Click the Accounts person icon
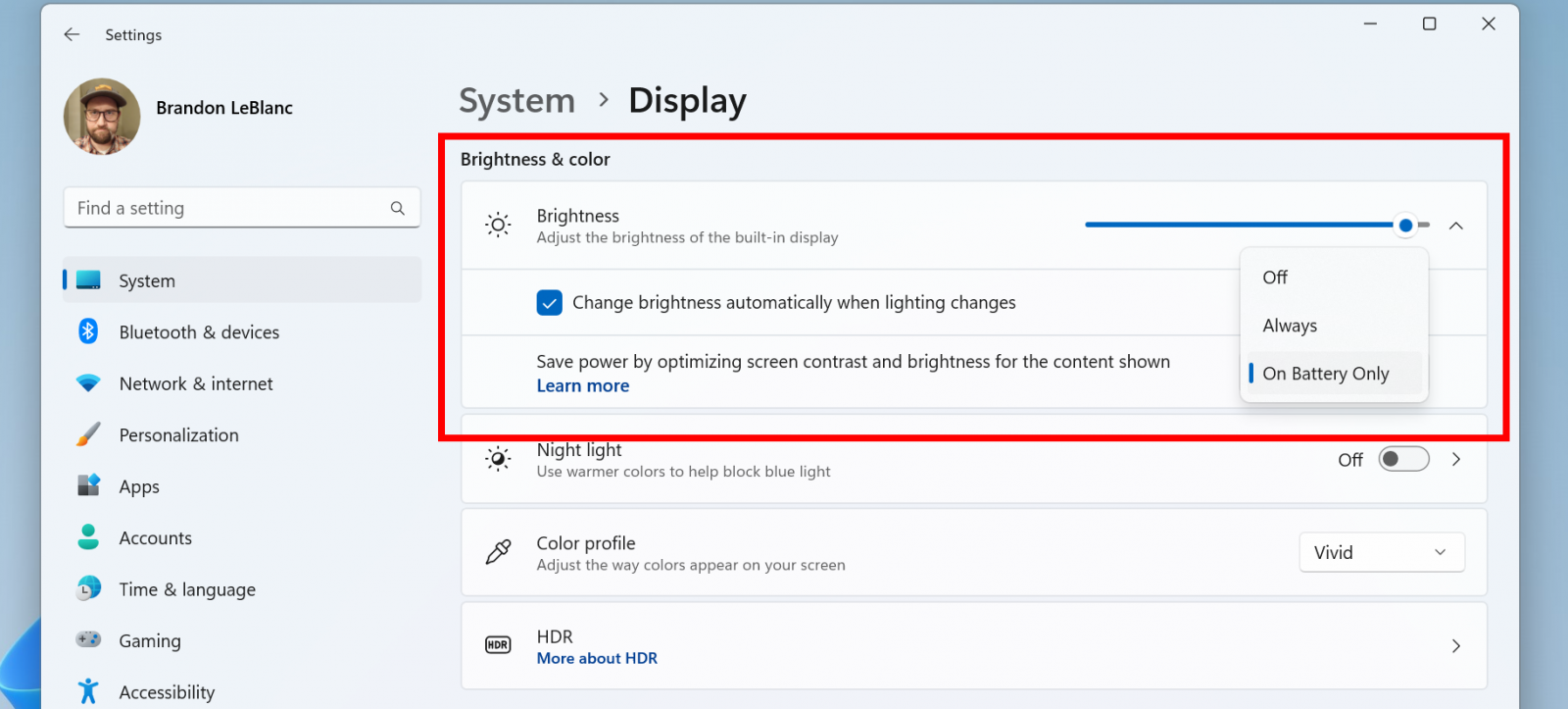 coord(88,536)
